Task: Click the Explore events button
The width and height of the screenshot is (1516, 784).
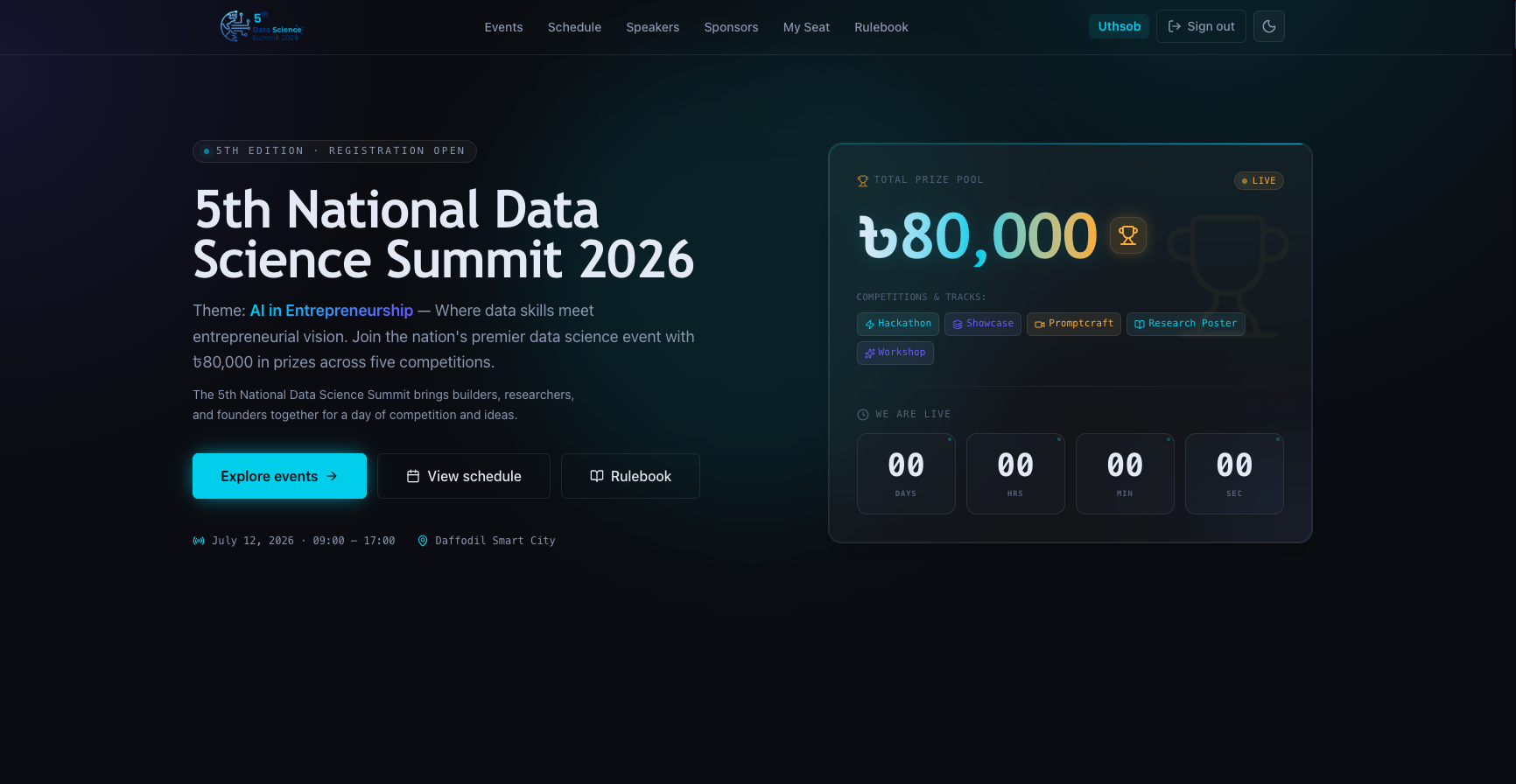Action: click(x=279, y=476)
